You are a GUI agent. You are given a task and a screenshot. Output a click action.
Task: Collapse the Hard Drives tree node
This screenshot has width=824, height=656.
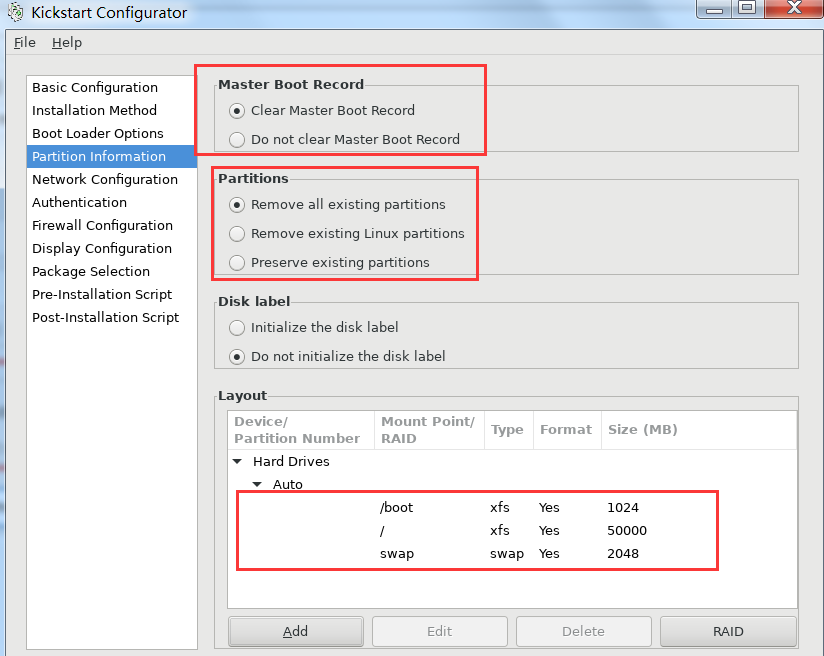point(238,462)
